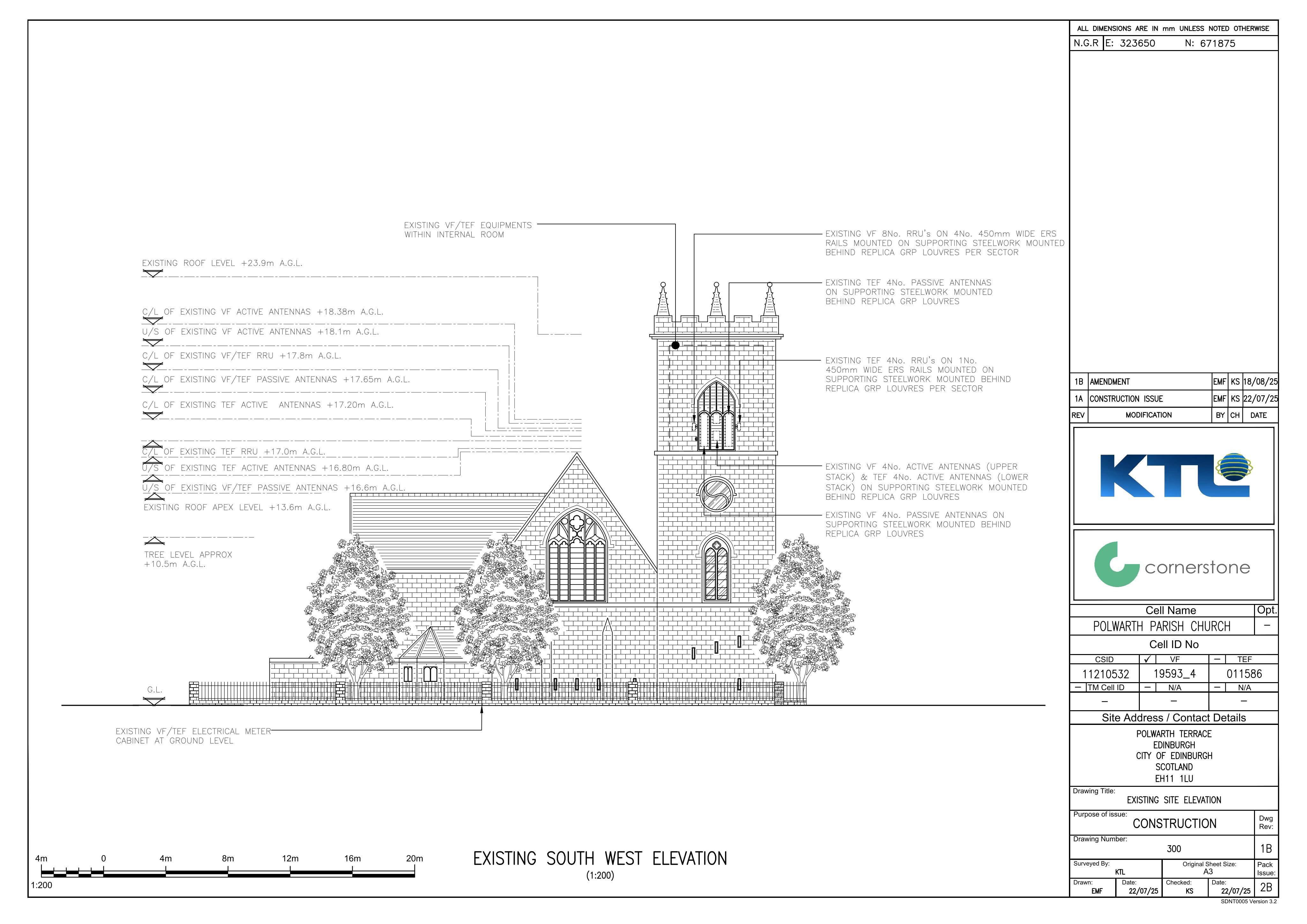Click VF cell ID 19593_4
The height and width of the screenshot is (924, 1307).
coord(1174,674)
